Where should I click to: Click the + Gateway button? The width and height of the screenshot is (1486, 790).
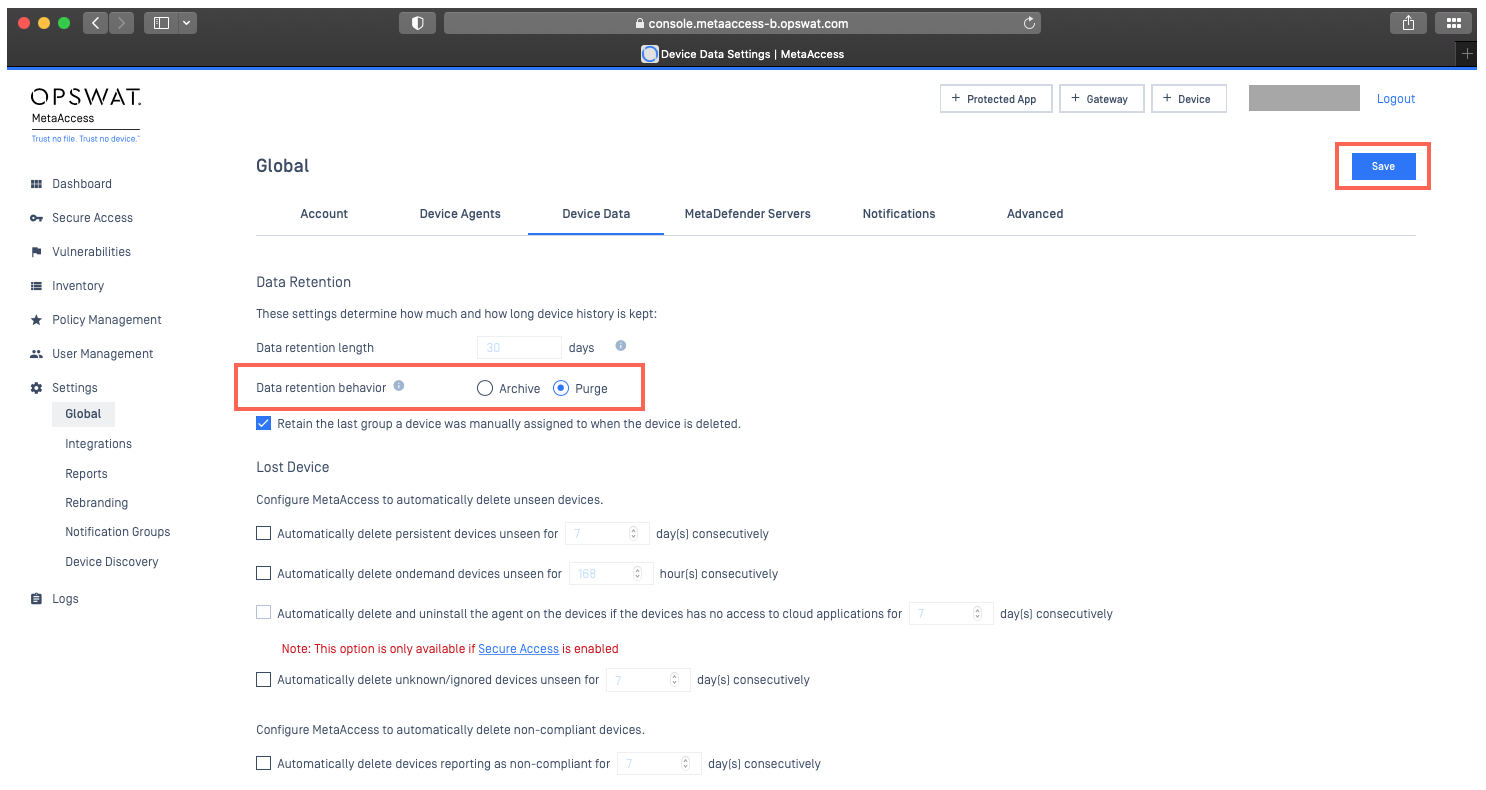pyautogui.click(x=1100, y=99)
